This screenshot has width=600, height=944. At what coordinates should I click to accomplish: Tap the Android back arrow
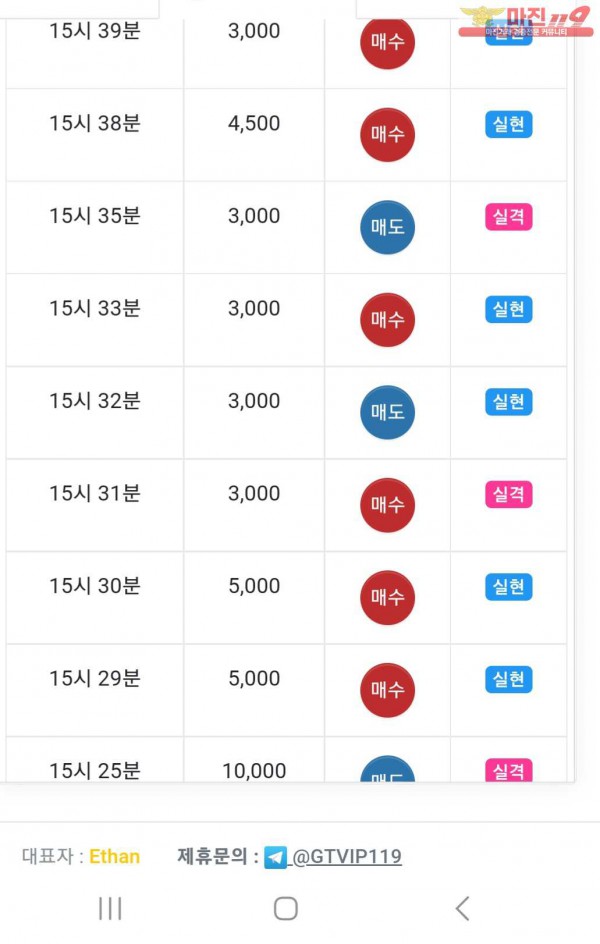pos(462,908)
